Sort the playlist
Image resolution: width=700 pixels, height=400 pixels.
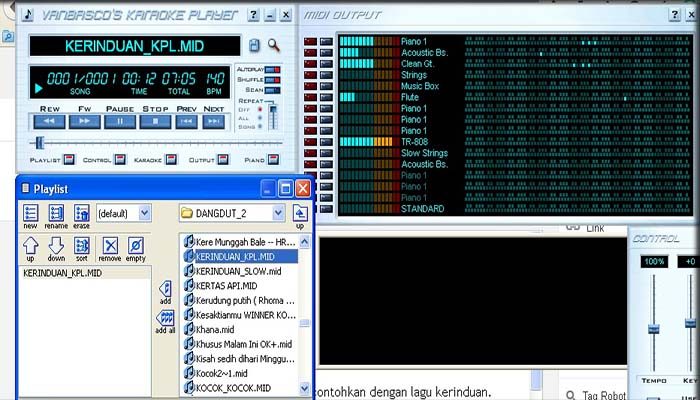[x=82, y=249]
